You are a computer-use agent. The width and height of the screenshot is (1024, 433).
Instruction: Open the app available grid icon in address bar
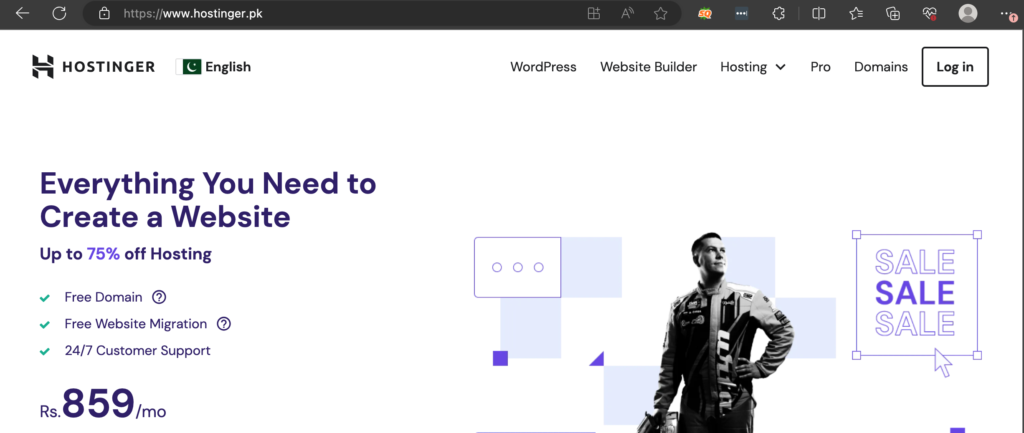tap(594, 13)
